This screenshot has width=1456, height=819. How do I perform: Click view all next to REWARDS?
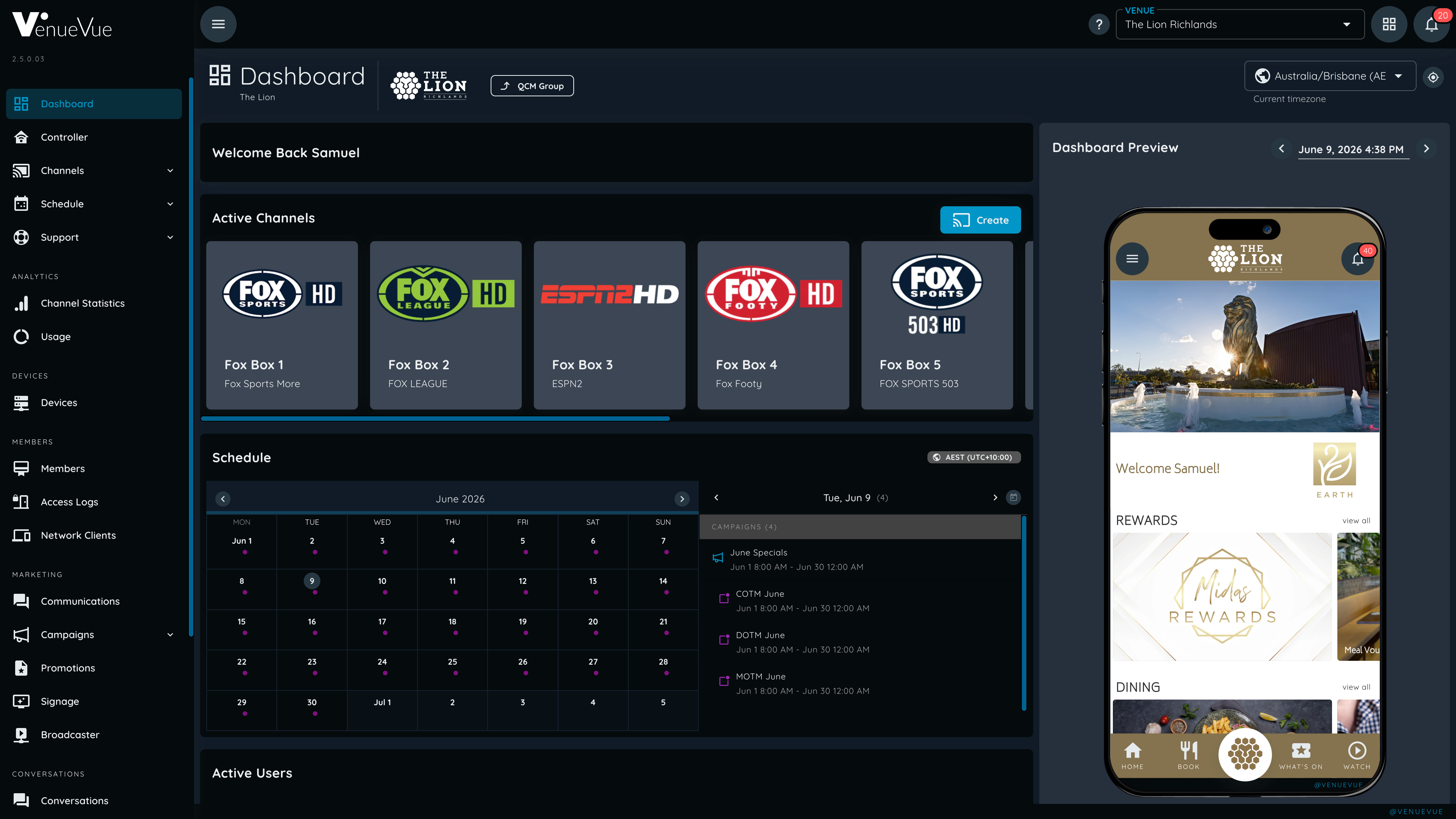1356,521
